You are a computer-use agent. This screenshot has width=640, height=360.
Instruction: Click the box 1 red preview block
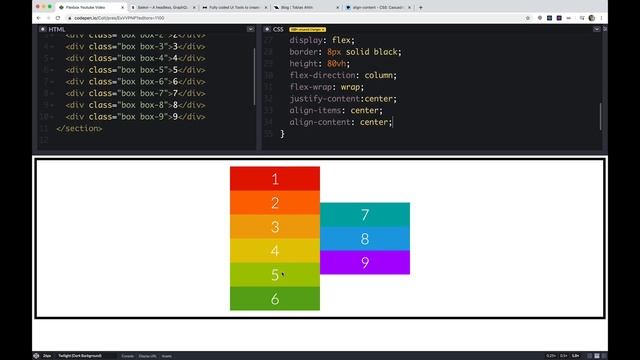pos(275,179)
